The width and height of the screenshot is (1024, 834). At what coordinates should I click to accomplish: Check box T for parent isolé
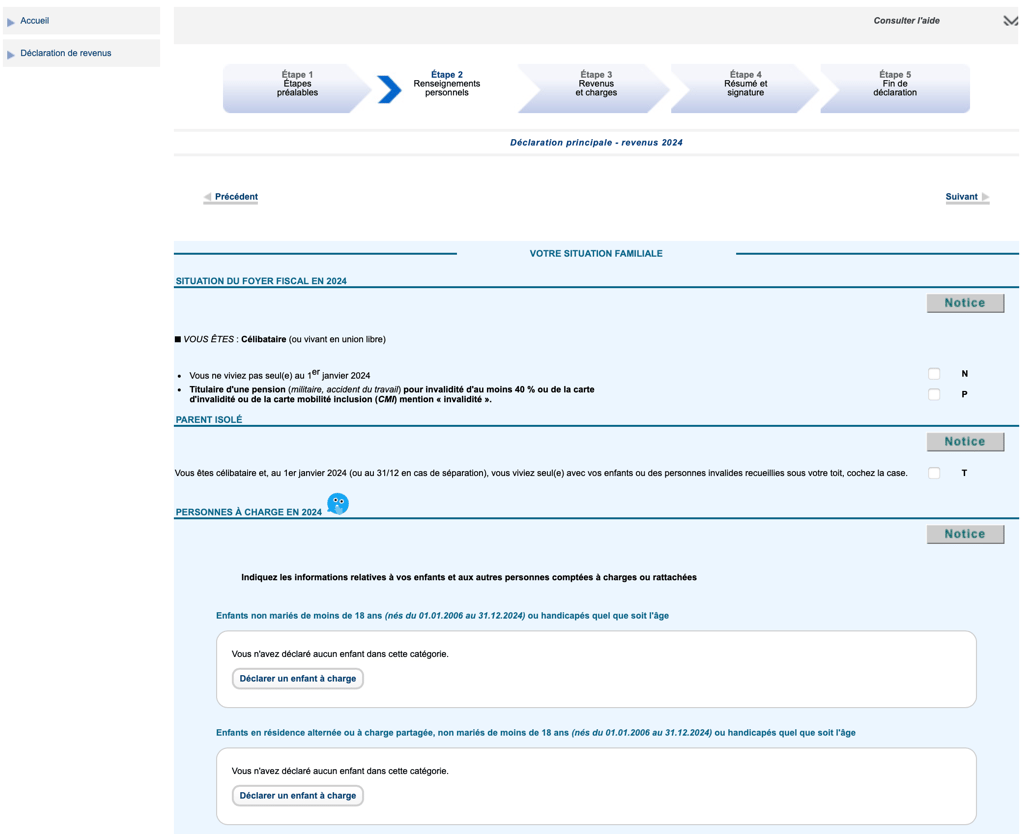click(934, 473)
